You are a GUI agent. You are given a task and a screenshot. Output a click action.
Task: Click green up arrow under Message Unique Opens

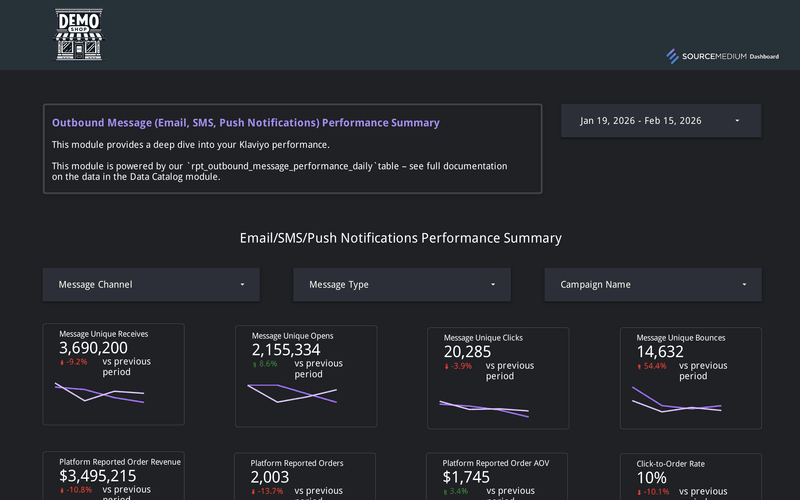point(254,364)
